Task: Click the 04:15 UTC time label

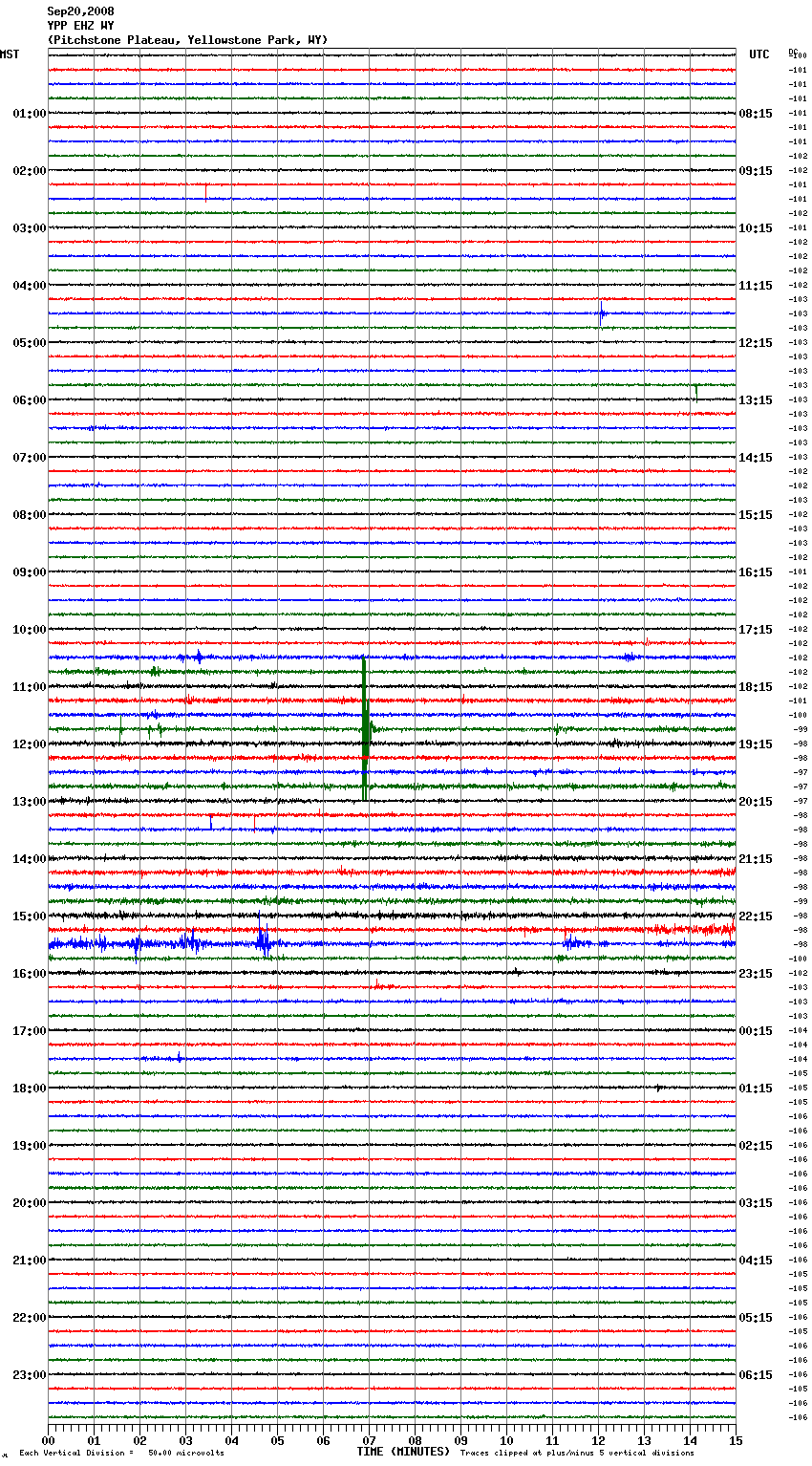Action: (756, 1261)
